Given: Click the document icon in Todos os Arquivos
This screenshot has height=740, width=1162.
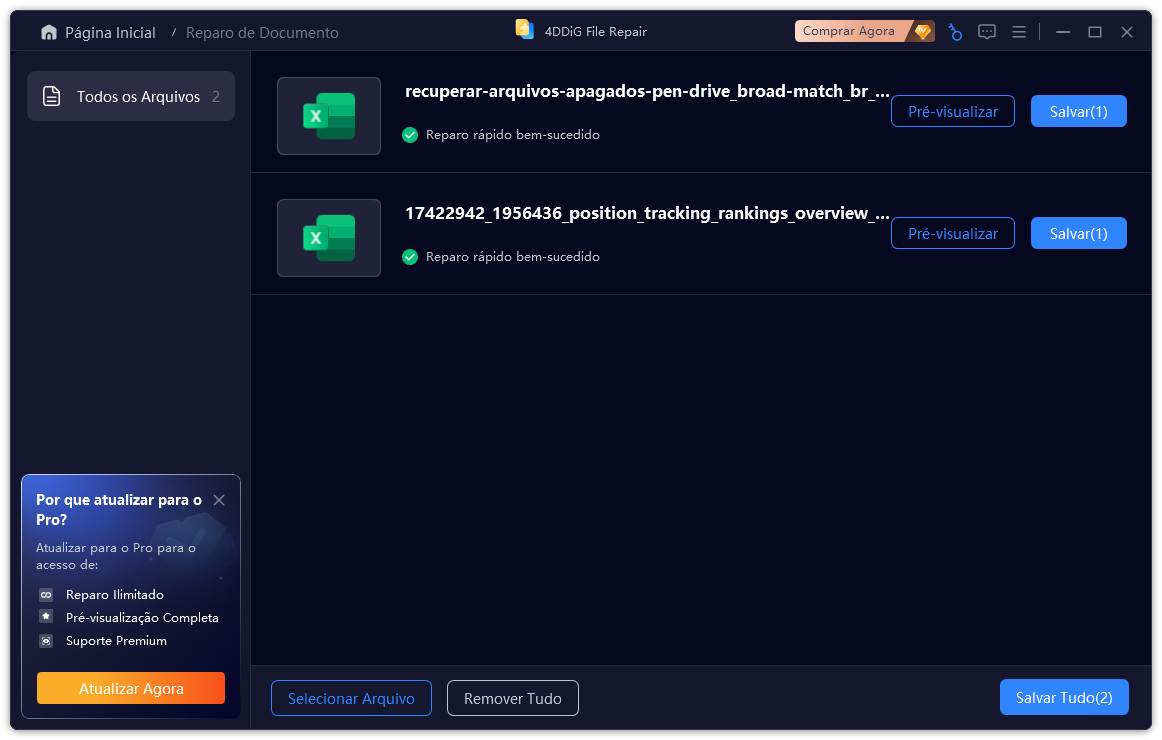Looking at the screenshot, I should coord(51,96).
